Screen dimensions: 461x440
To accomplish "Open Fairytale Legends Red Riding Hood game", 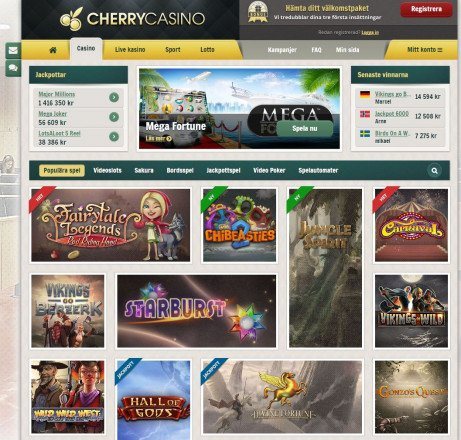I will click(111, 225).
